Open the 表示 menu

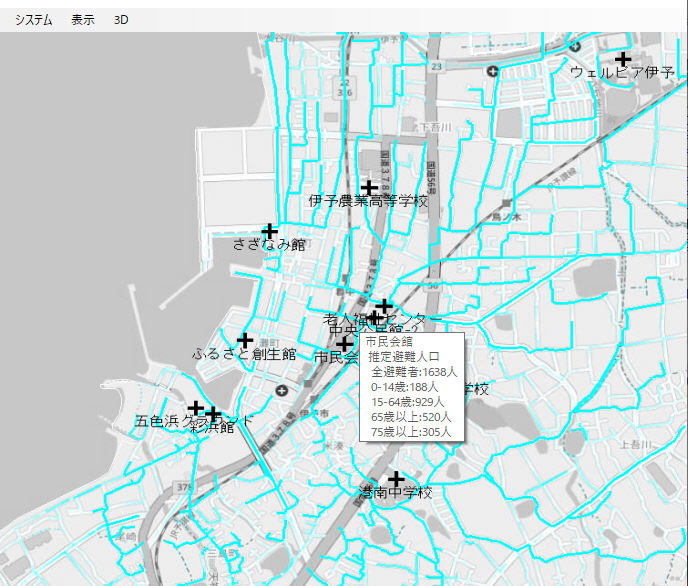(83, 19)
